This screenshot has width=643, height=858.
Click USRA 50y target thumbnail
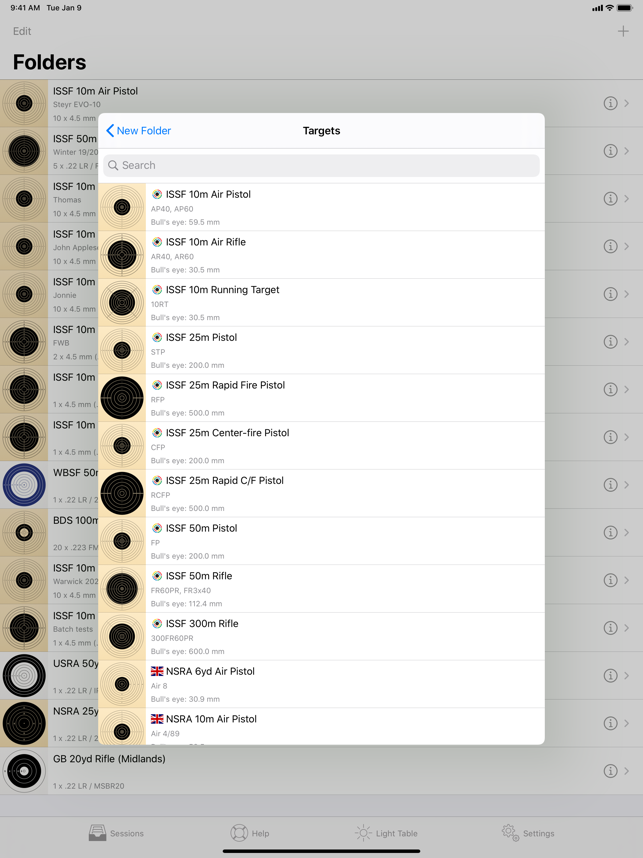point(24,675)
